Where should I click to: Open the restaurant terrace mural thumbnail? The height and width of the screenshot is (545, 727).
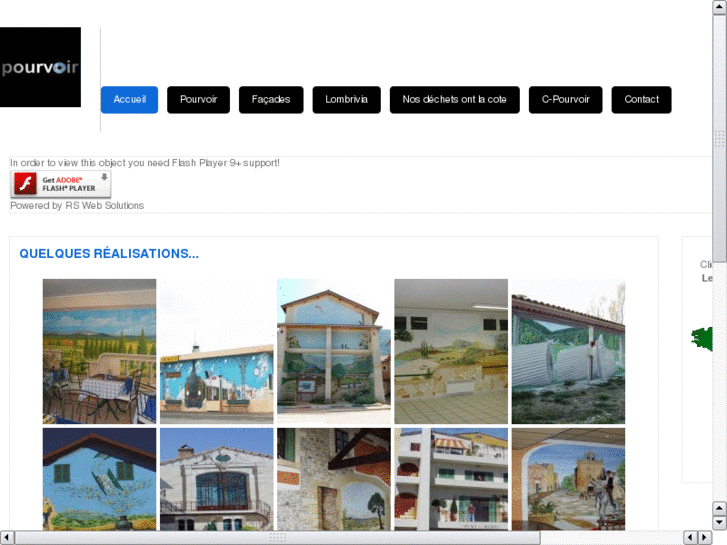pyautogui.click(x=99, y=351)
